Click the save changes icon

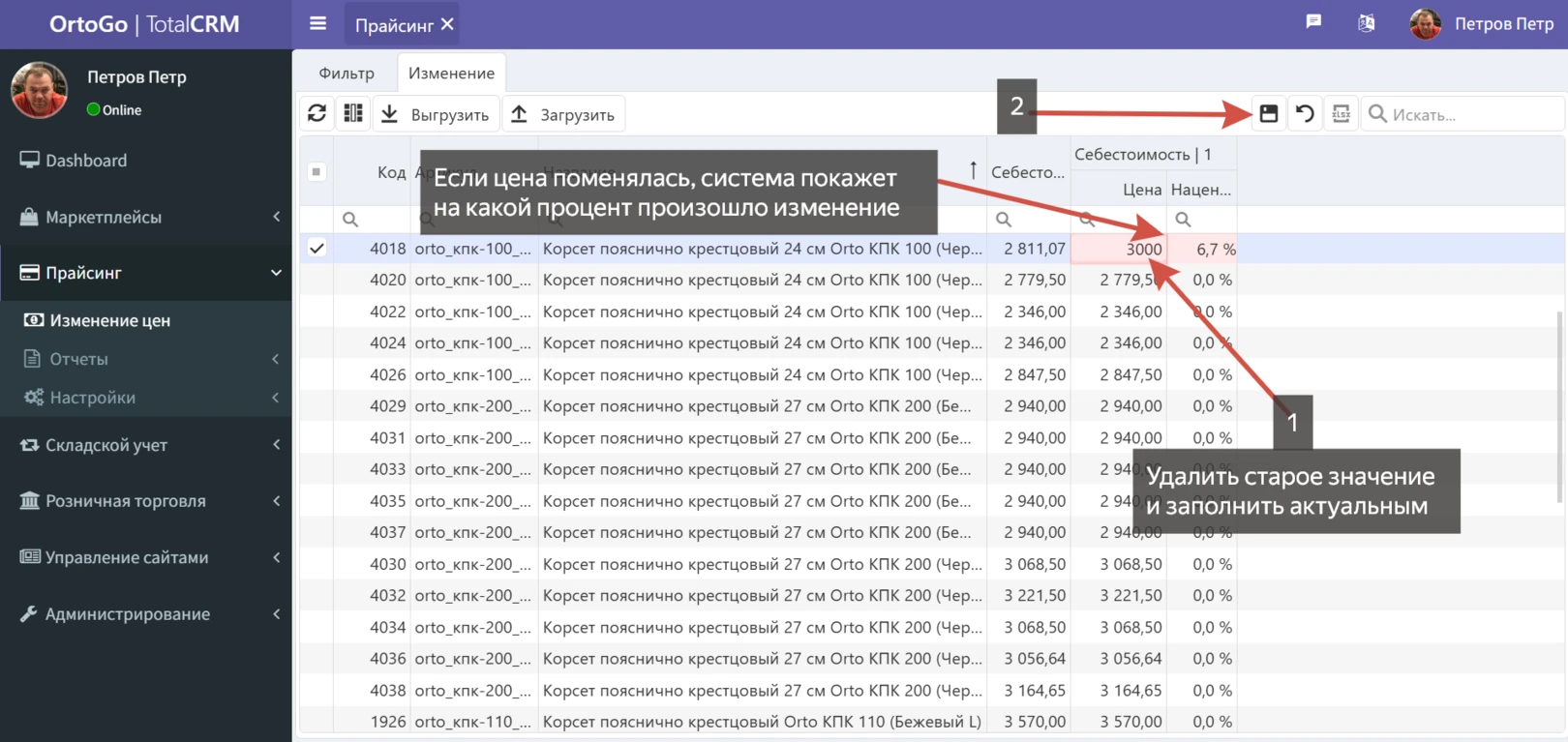click(1268, 114)
